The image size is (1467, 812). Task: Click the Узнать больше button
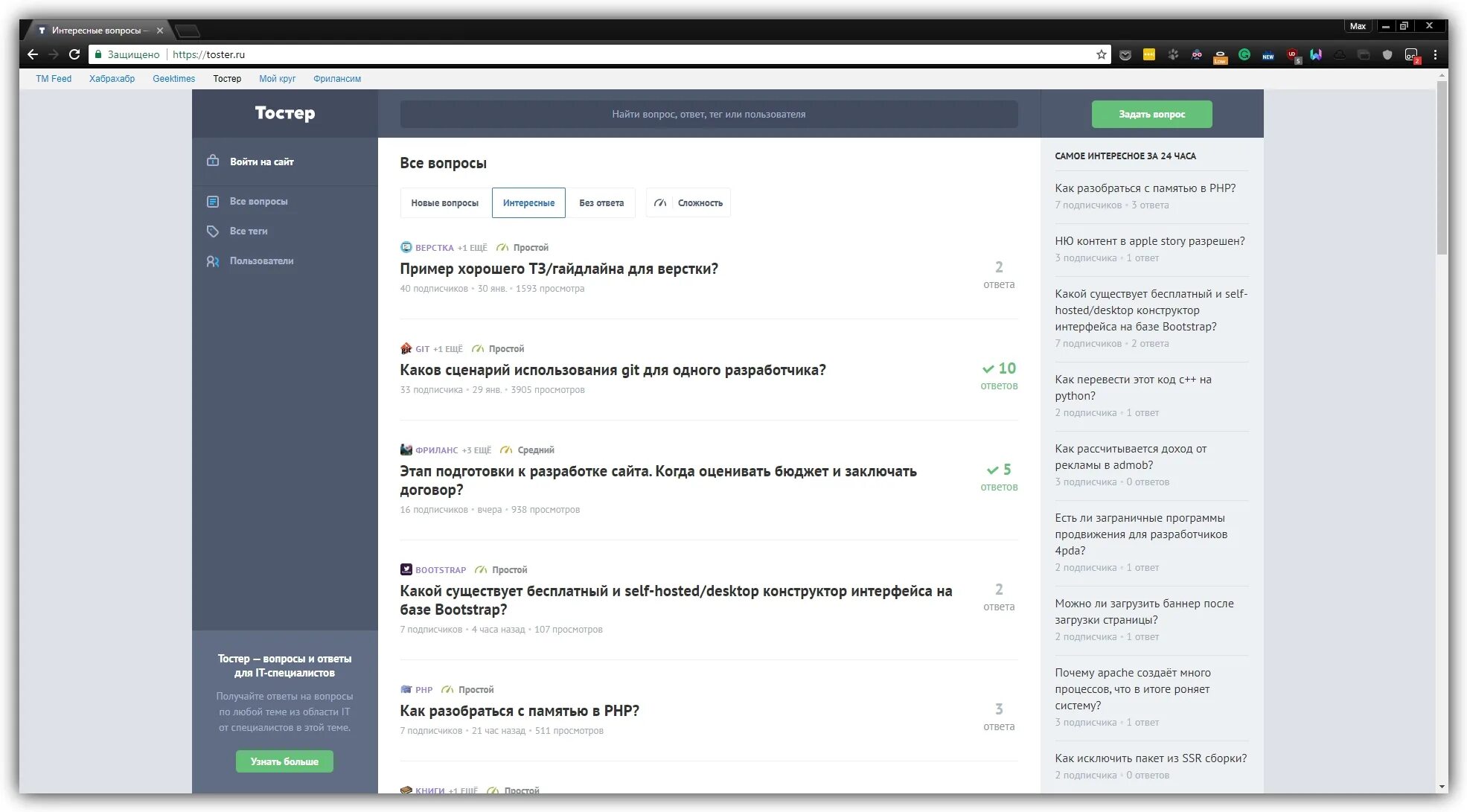click(x=284, y=761)
